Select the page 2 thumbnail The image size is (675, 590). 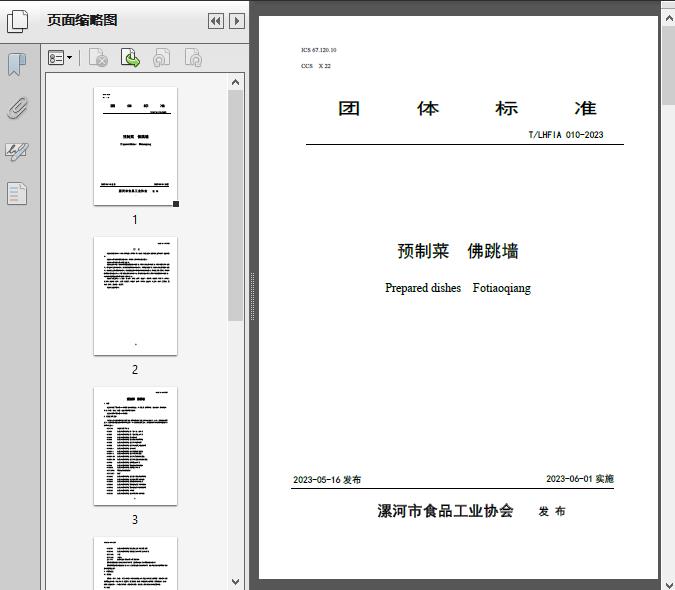135,296
